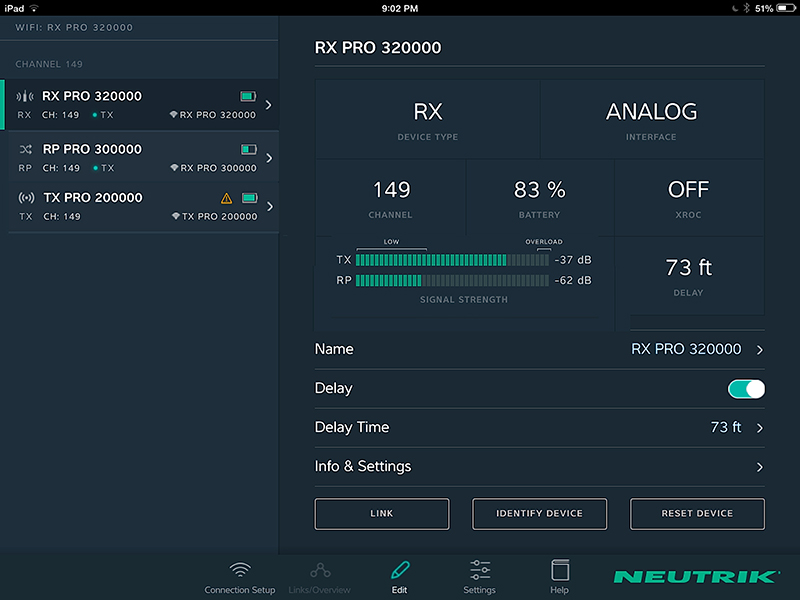The image size is (800, 600).
Task: Switch to the Settings tab label
Action: click(x=480, y=590)
